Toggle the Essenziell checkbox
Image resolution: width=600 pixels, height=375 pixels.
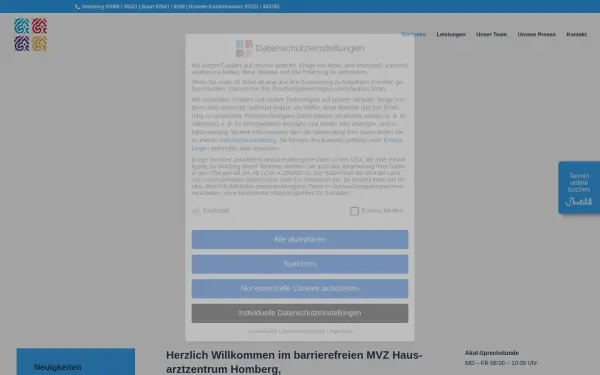(x=196, y=211)
